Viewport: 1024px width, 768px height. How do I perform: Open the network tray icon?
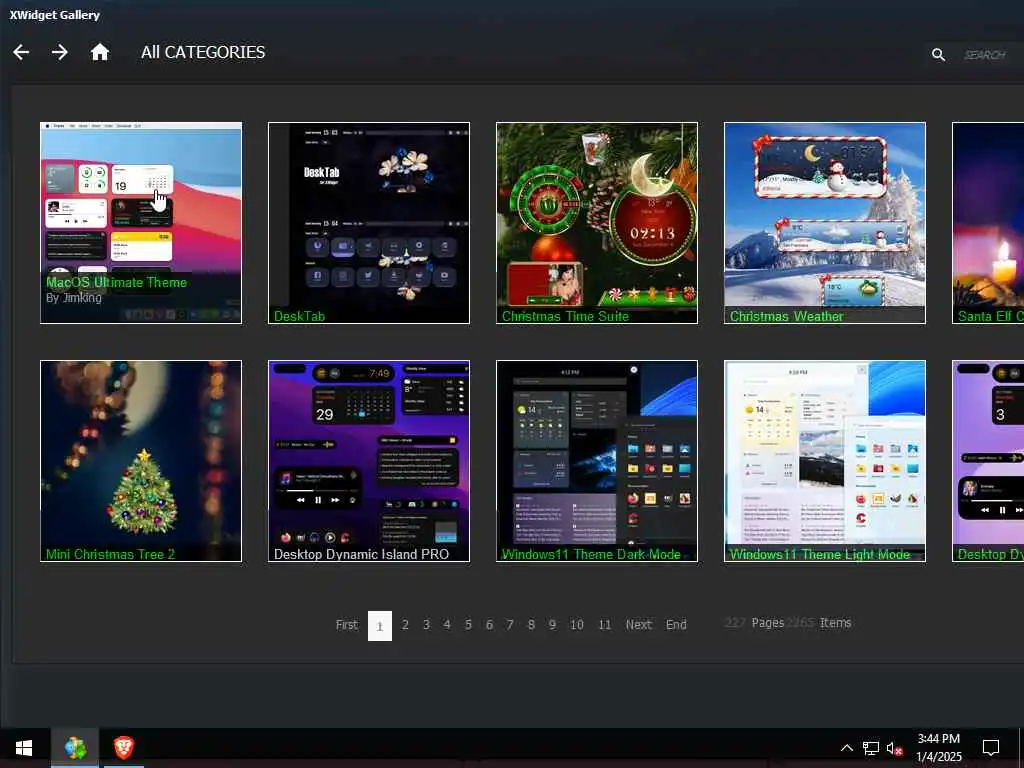coord(871,748)
